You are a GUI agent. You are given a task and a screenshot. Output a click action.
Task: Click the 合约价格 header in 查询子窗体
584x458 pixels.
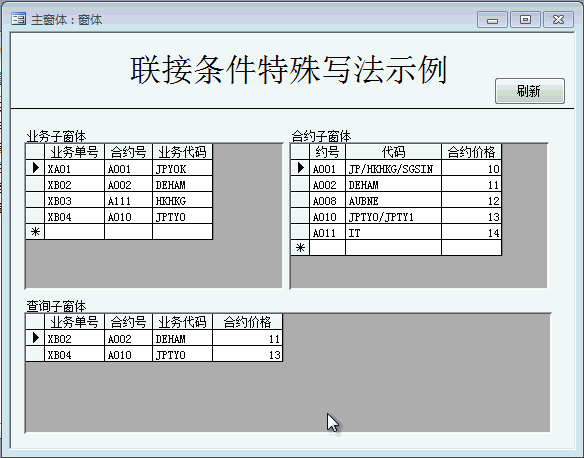pyautogui.click(x=247, y=322)
